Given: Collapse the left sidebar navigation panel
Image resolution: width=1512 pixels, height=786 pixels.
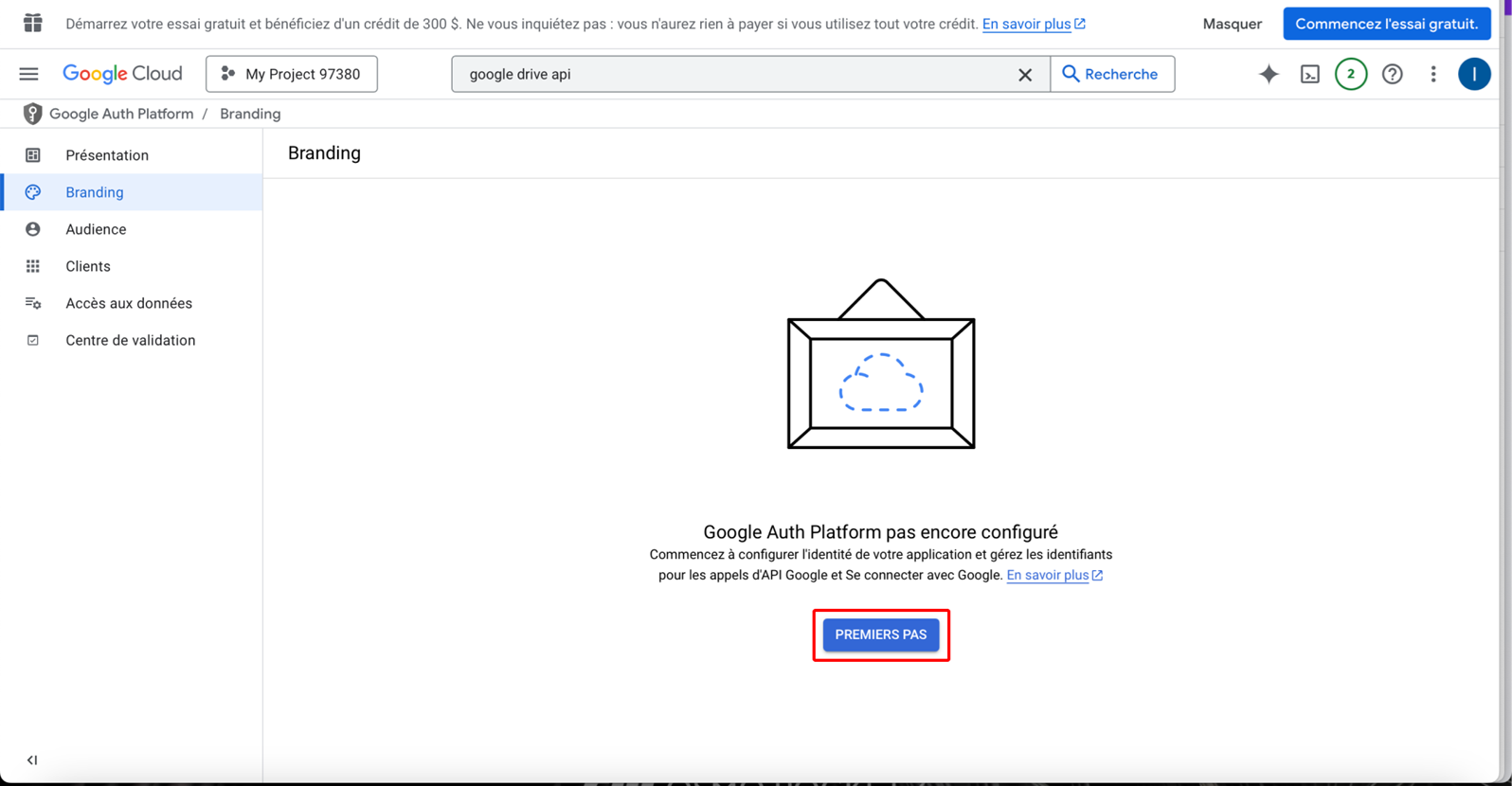Looking at the screenshot, I should (x=32, y=759).
